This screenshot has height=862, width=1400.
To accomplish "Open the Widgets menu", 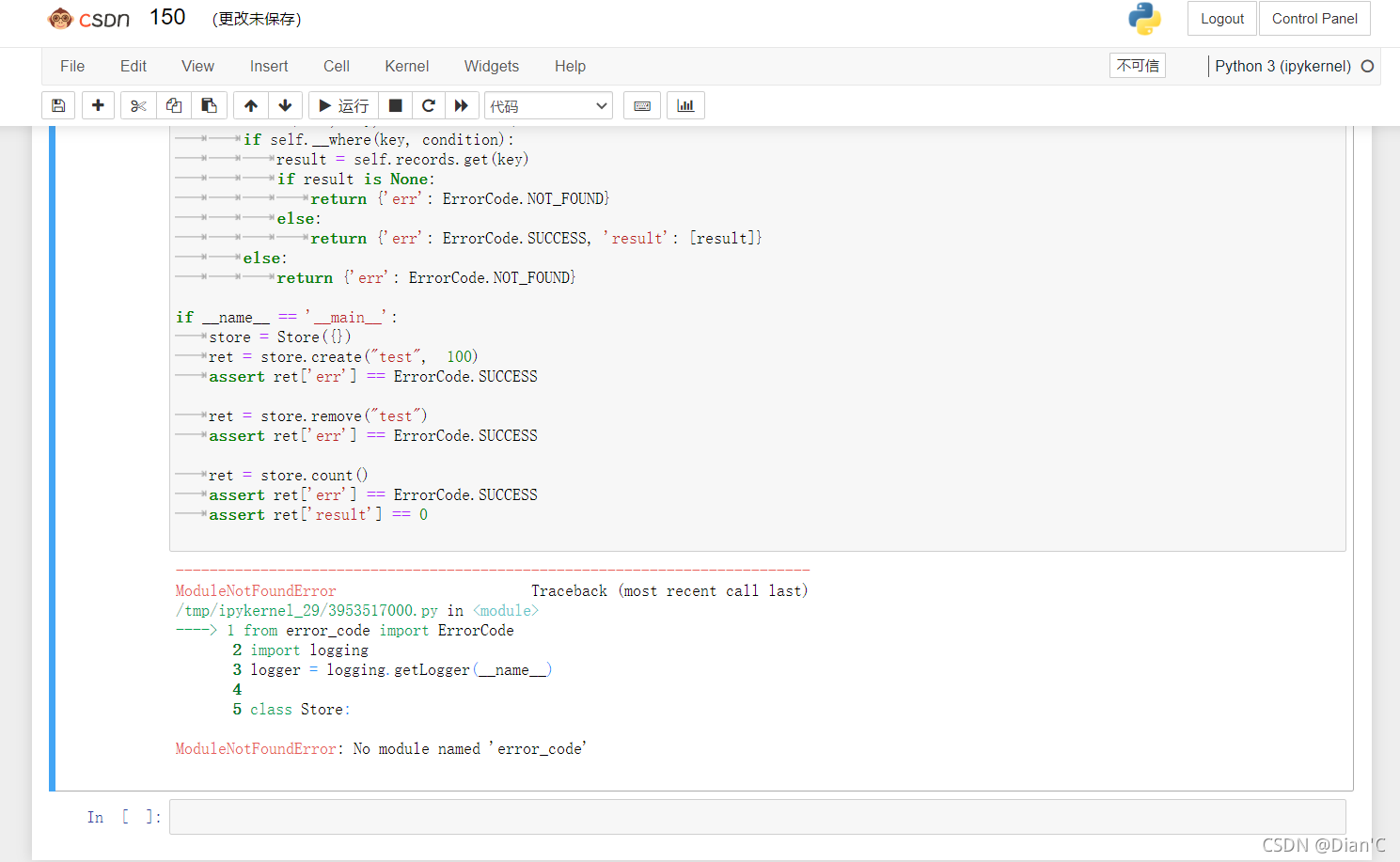I will tap(492, 66).
